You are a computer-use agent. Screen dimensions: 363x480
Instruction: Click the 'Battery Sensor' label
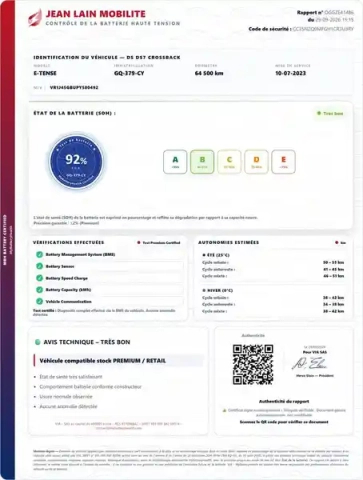pos(60,266)
